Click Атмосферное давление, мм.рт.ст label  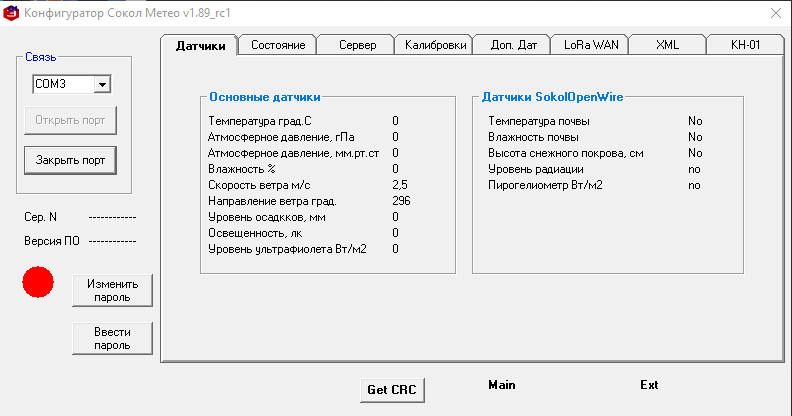click(293, 153)
